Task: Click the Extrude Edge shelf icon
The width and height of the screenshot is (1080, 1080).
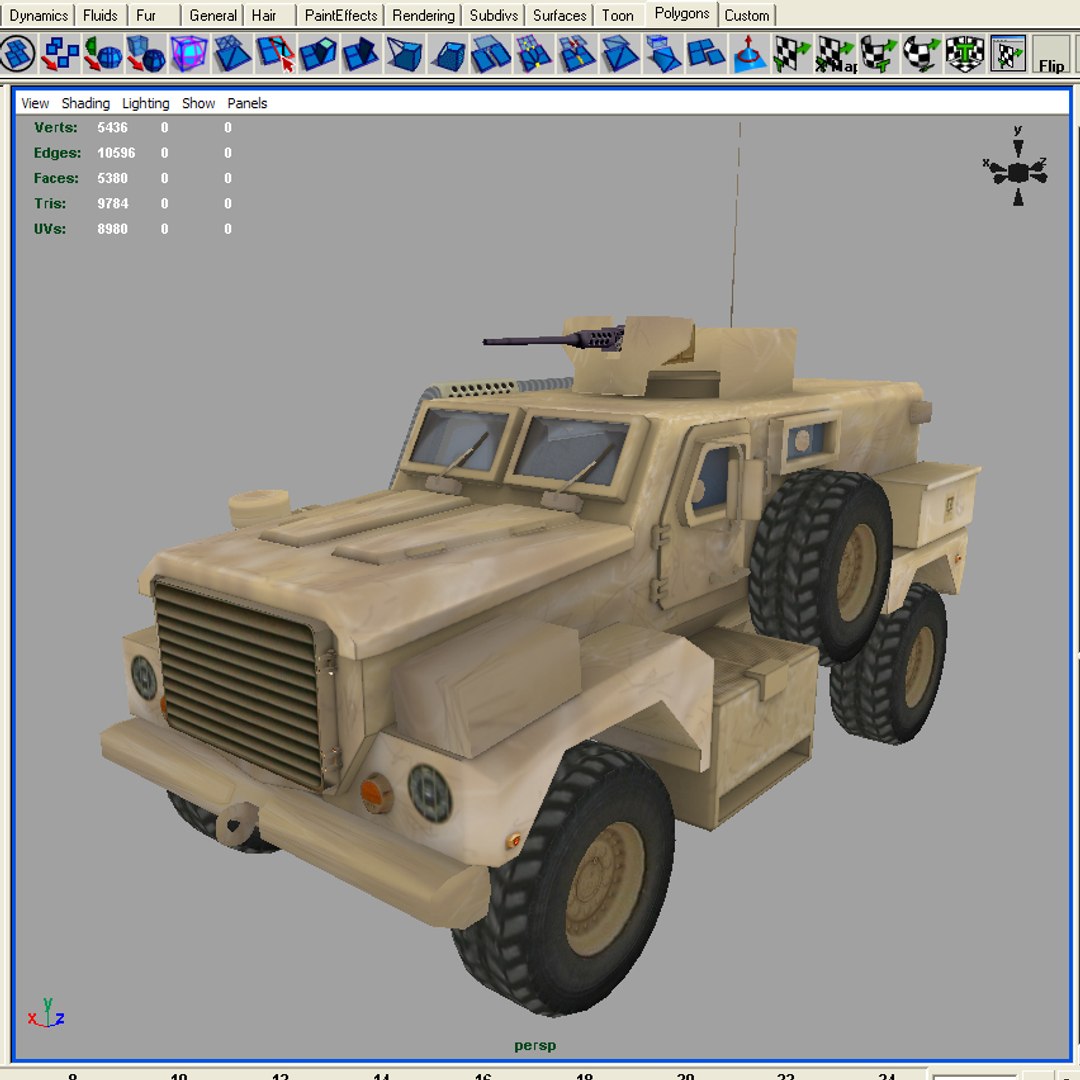Action: 361,54
